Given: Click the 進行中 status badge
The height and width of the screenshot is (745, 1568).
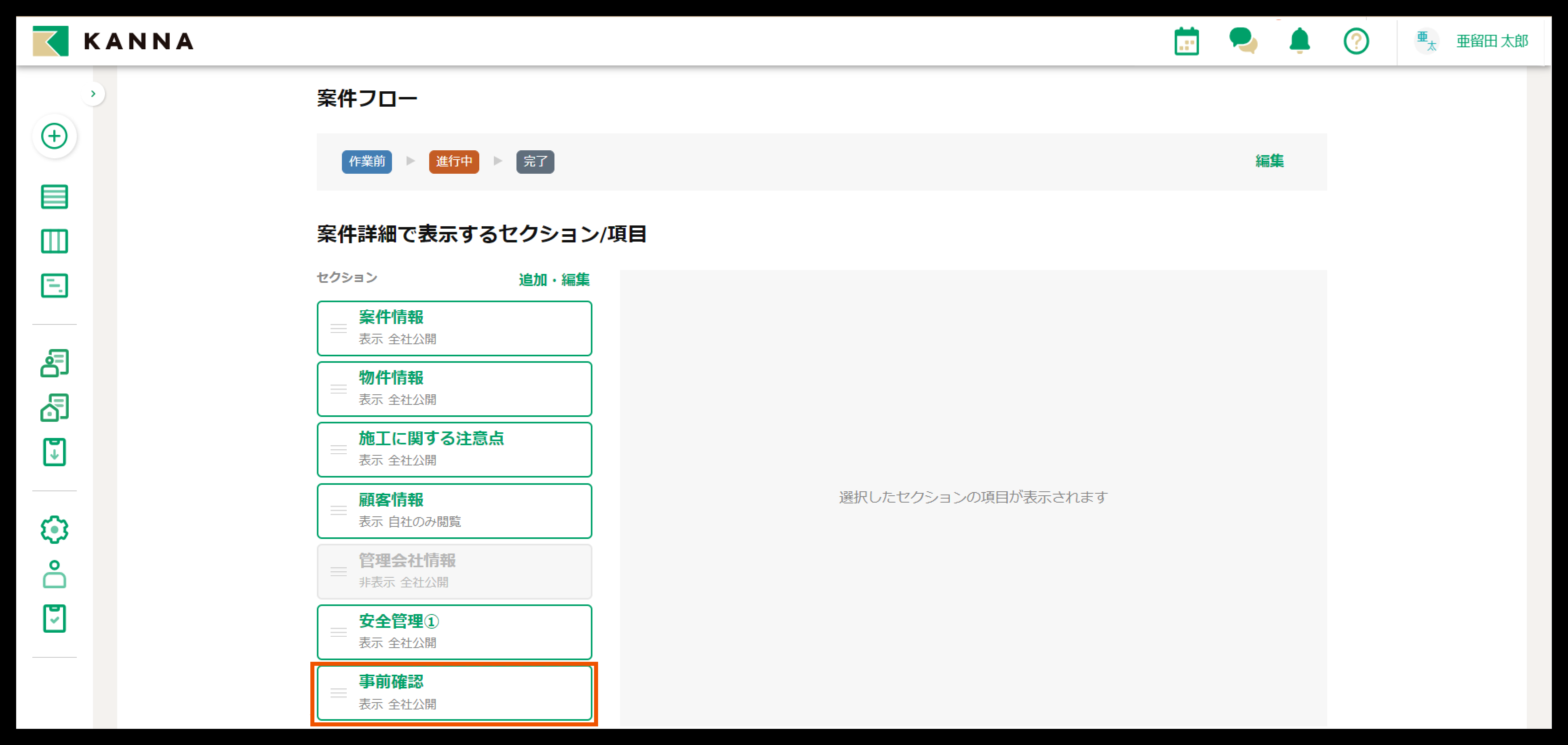Looking at the screenshot, I should (x=453, y=161).
